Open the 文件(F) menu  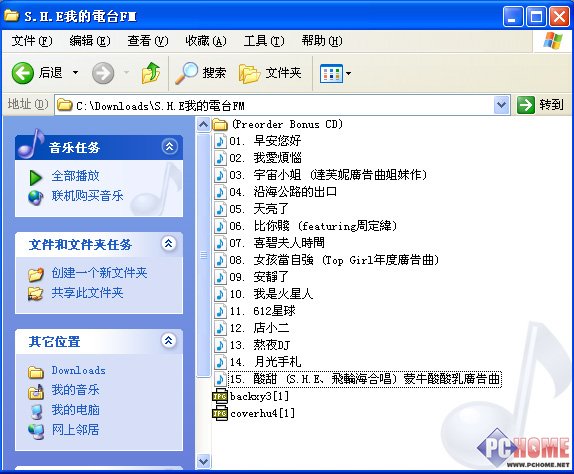point(32,40)
